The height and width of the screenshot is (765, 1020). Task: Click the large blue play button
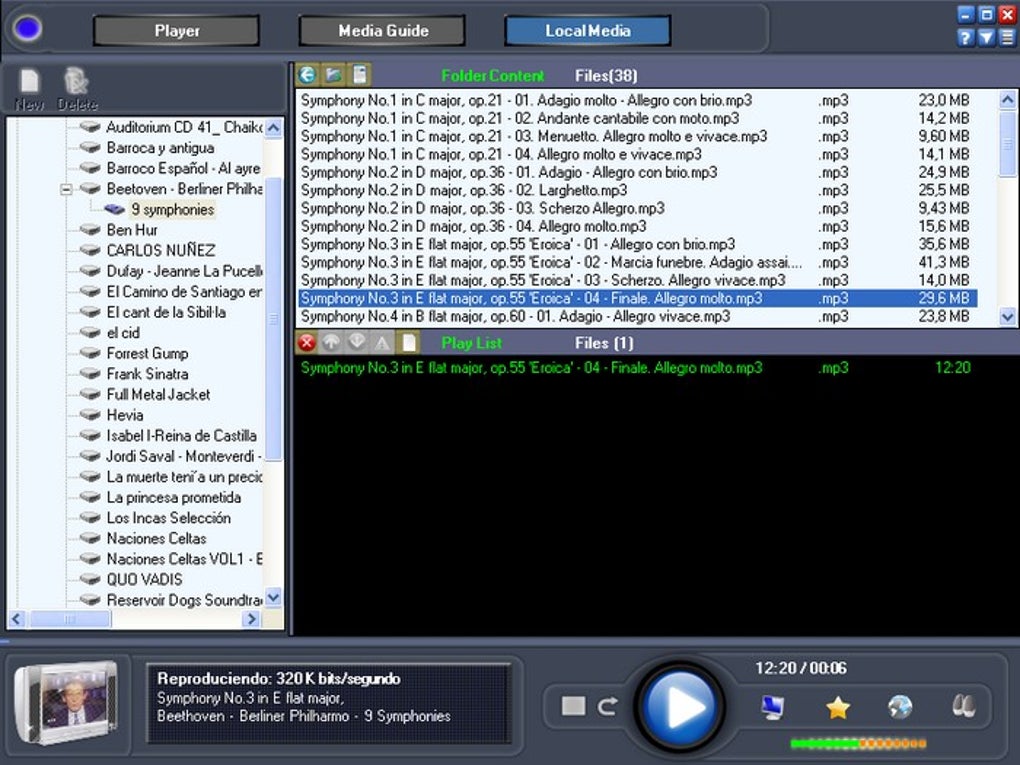680,706
